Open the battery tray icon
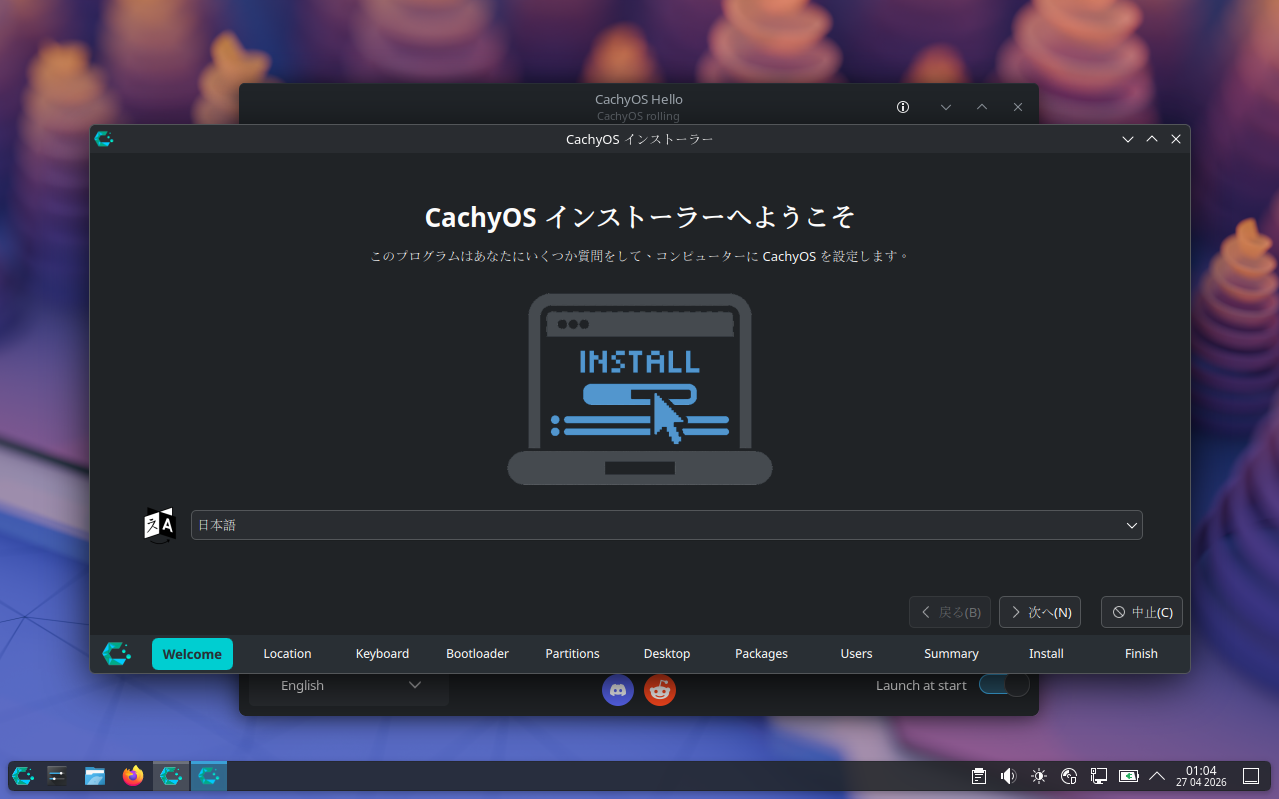Viewport: 1279px width, 799px height. coord(1129,776)
